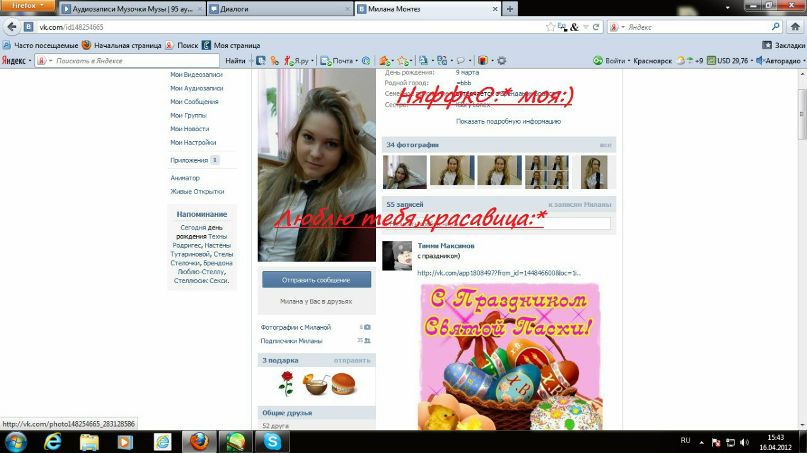Click the USD 29,76 currency rate widget

point(728,61)
